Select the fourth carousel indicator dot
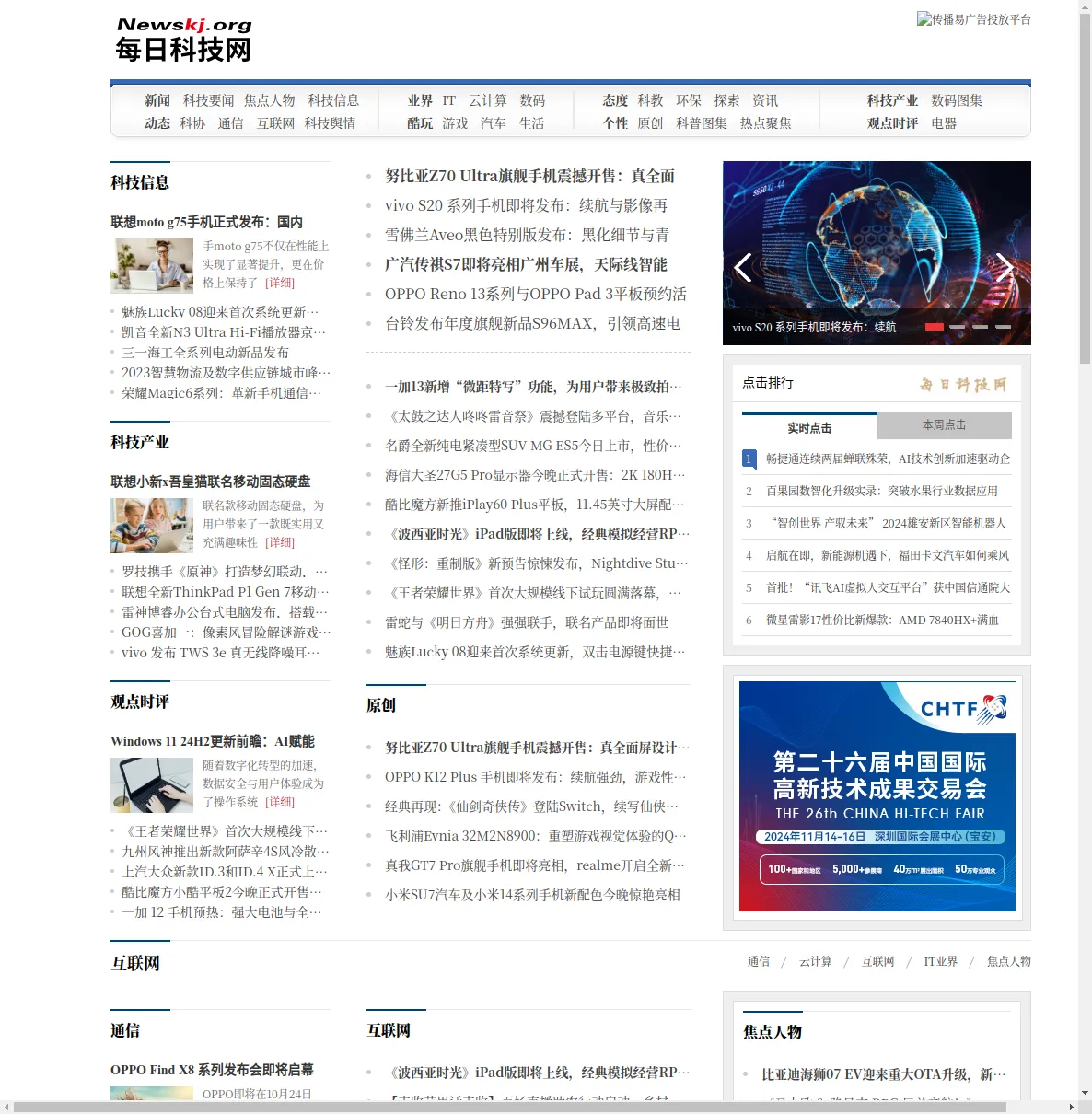 (1004, 327)
